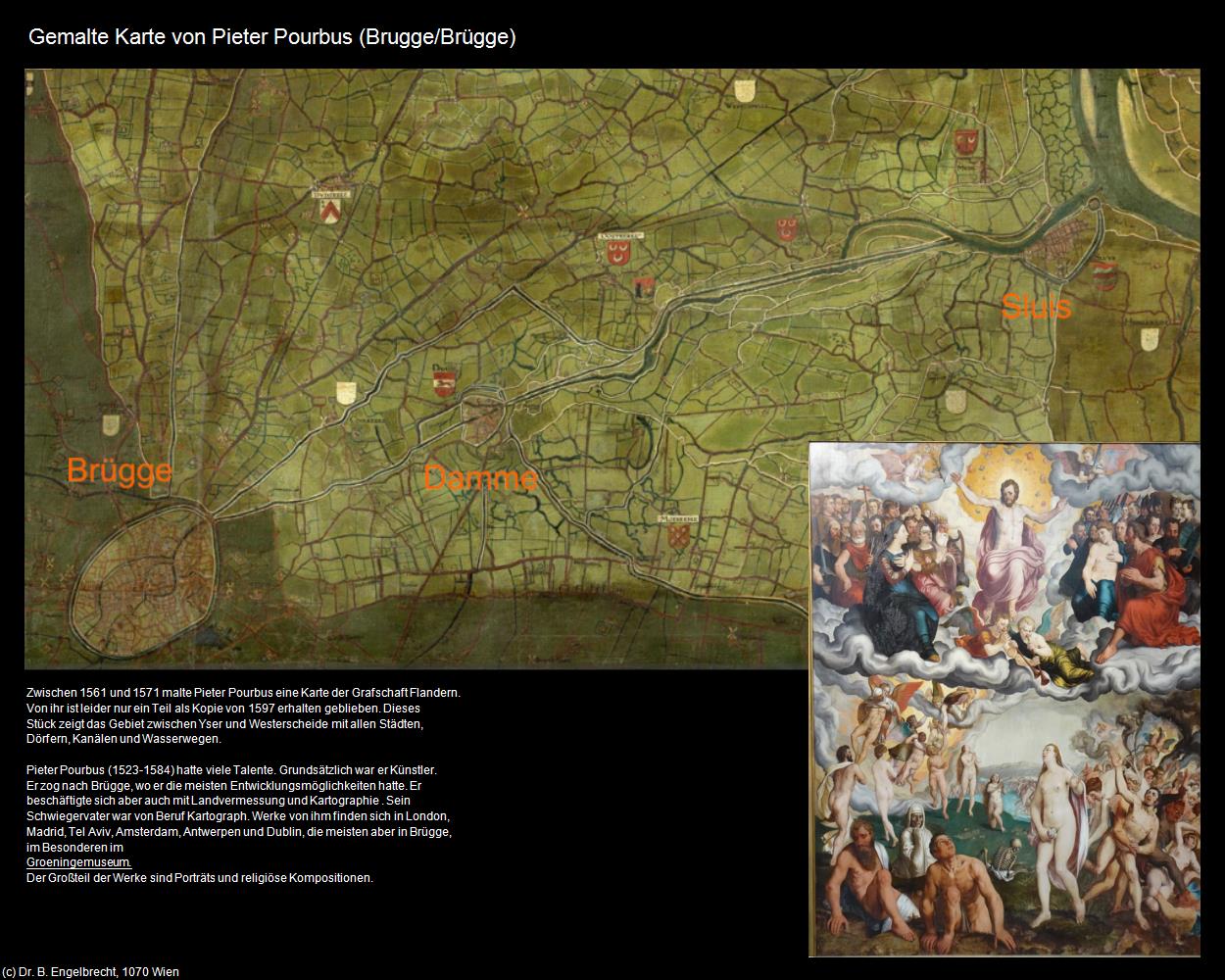The height and width of the screenshot is (980, 1225).
Task: Click the orange Sluis label on the map
Action: point(1036,307)
